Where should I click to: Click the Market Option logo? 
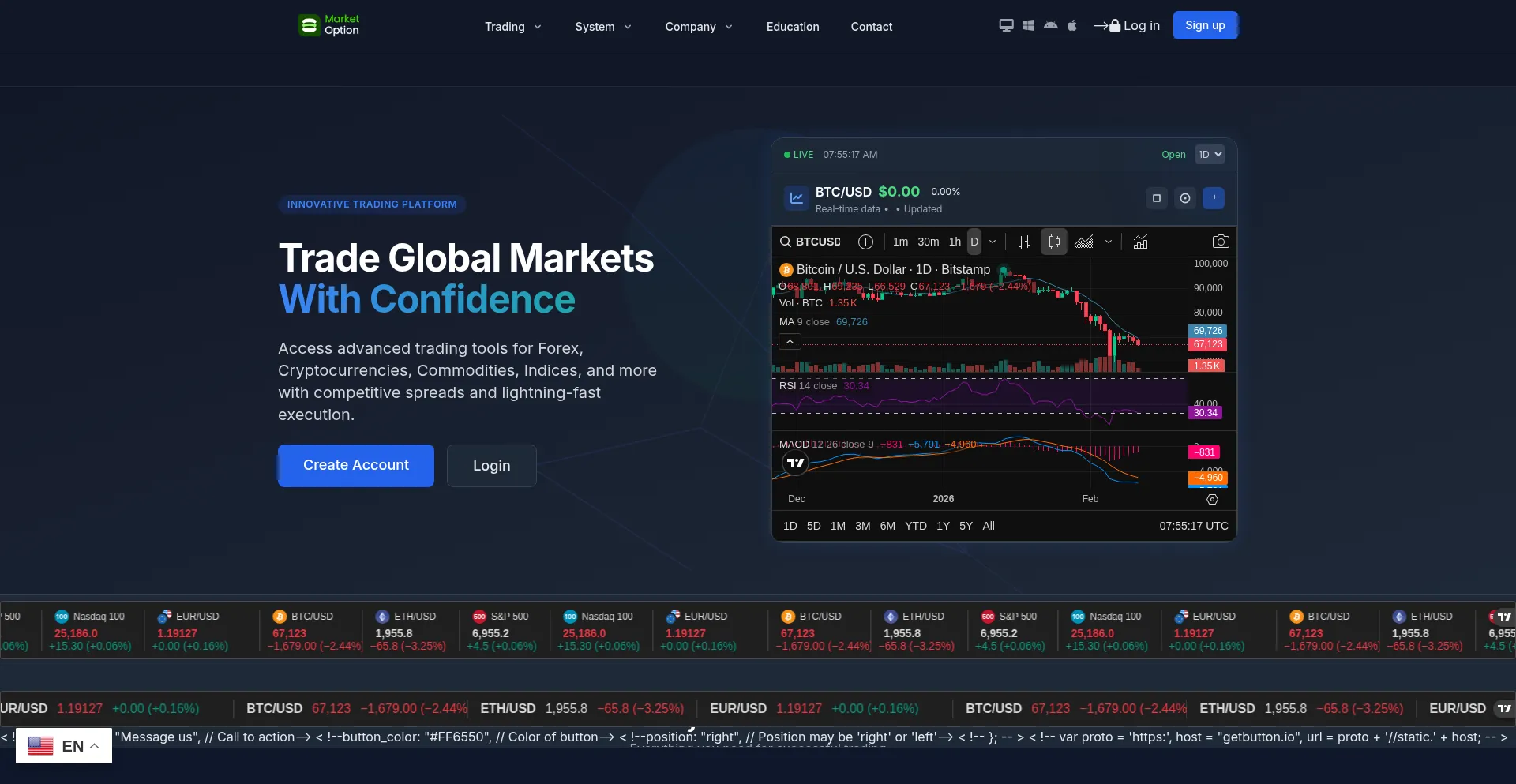[329, 25]
